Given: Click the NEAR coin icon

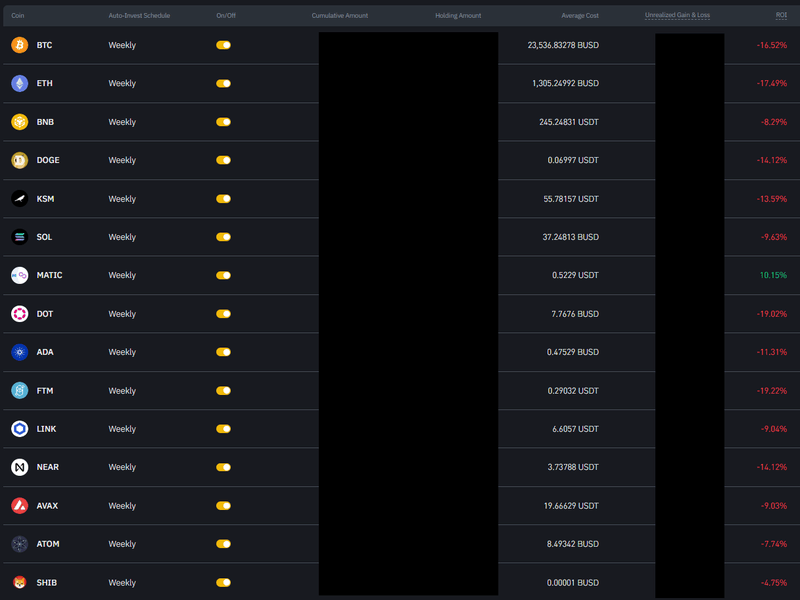Looking at the screenshot, I should coord(19,467).
